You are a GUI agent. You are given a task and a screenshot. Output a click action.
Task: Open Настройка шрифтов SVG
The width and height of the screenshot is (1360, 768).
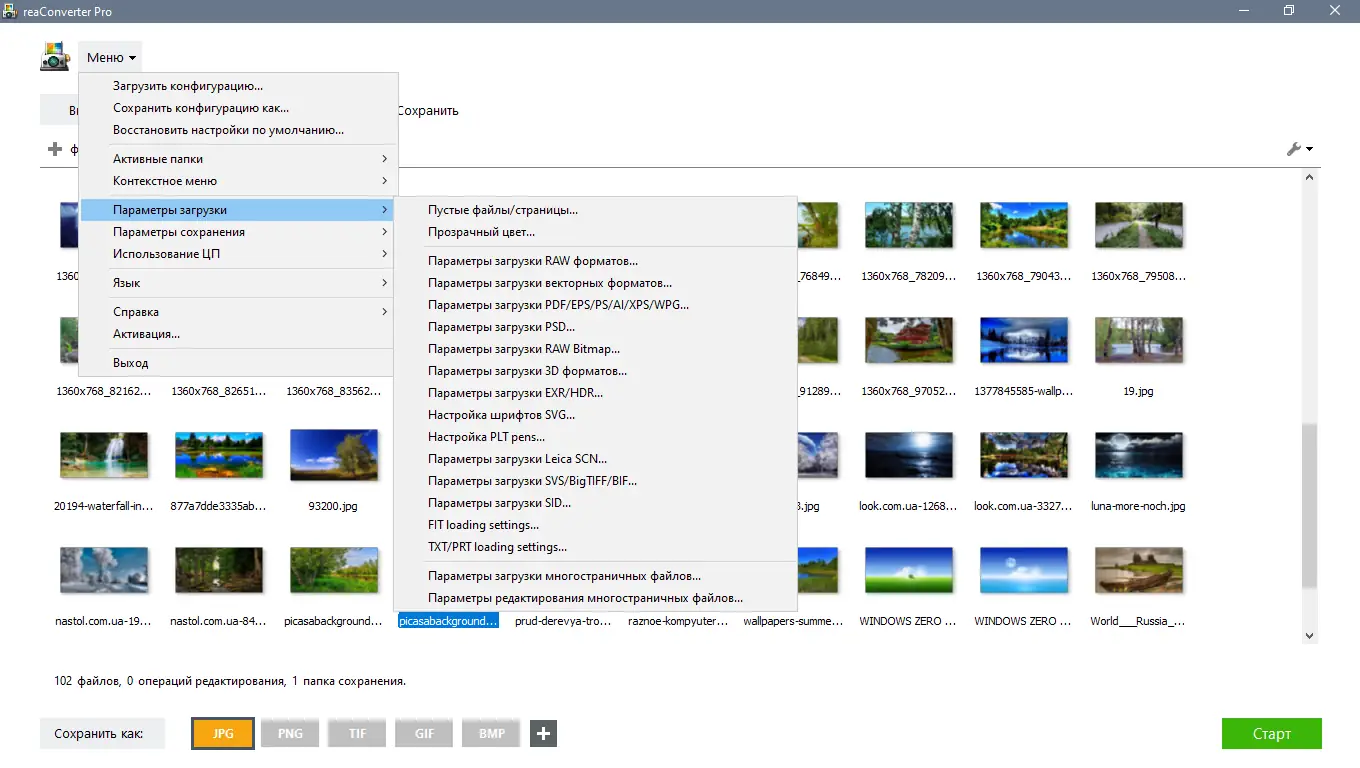click(502, 414)
